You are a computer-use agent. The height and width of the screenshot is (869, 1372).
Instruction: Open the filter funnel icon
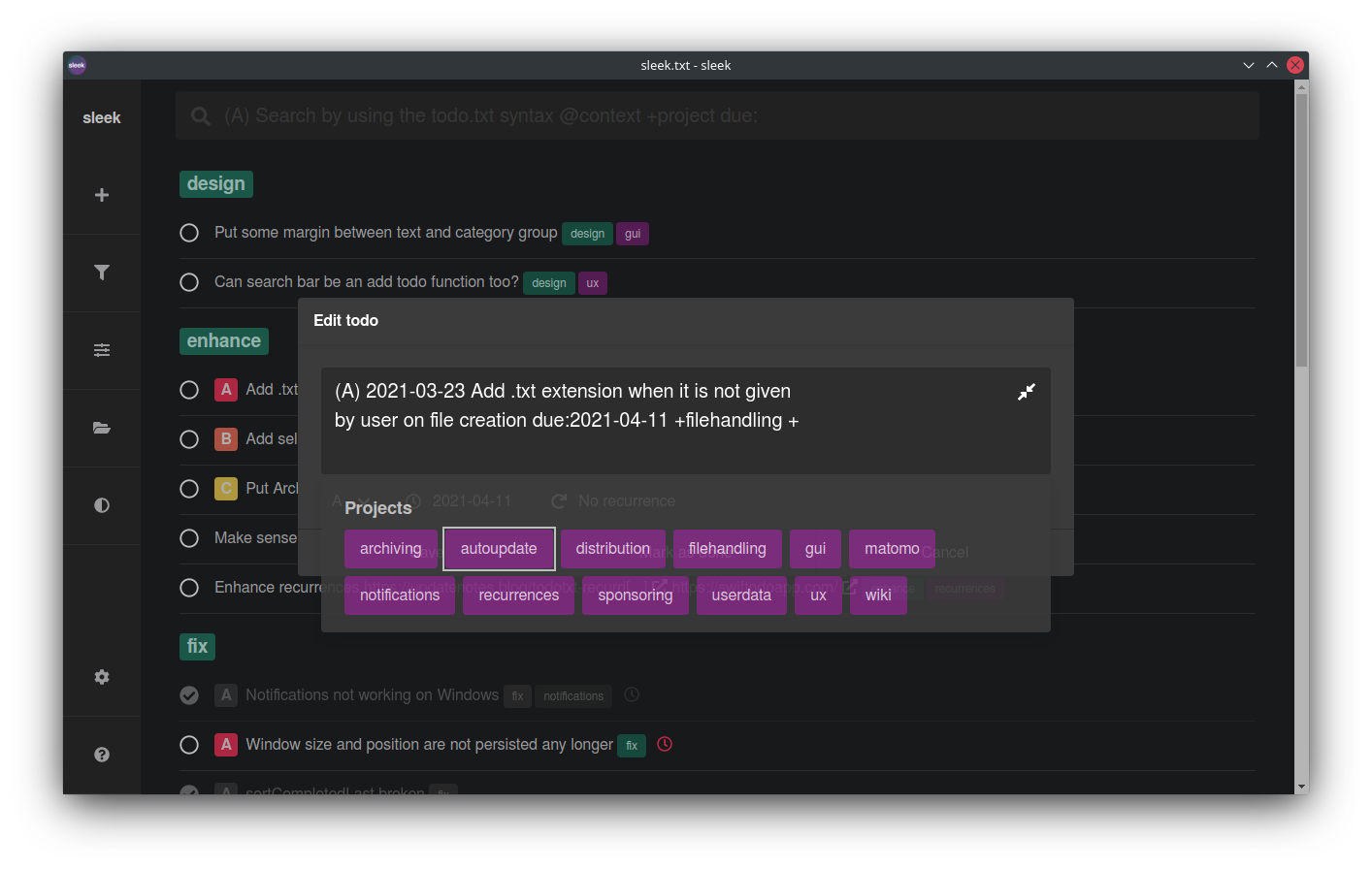point(102,273)
